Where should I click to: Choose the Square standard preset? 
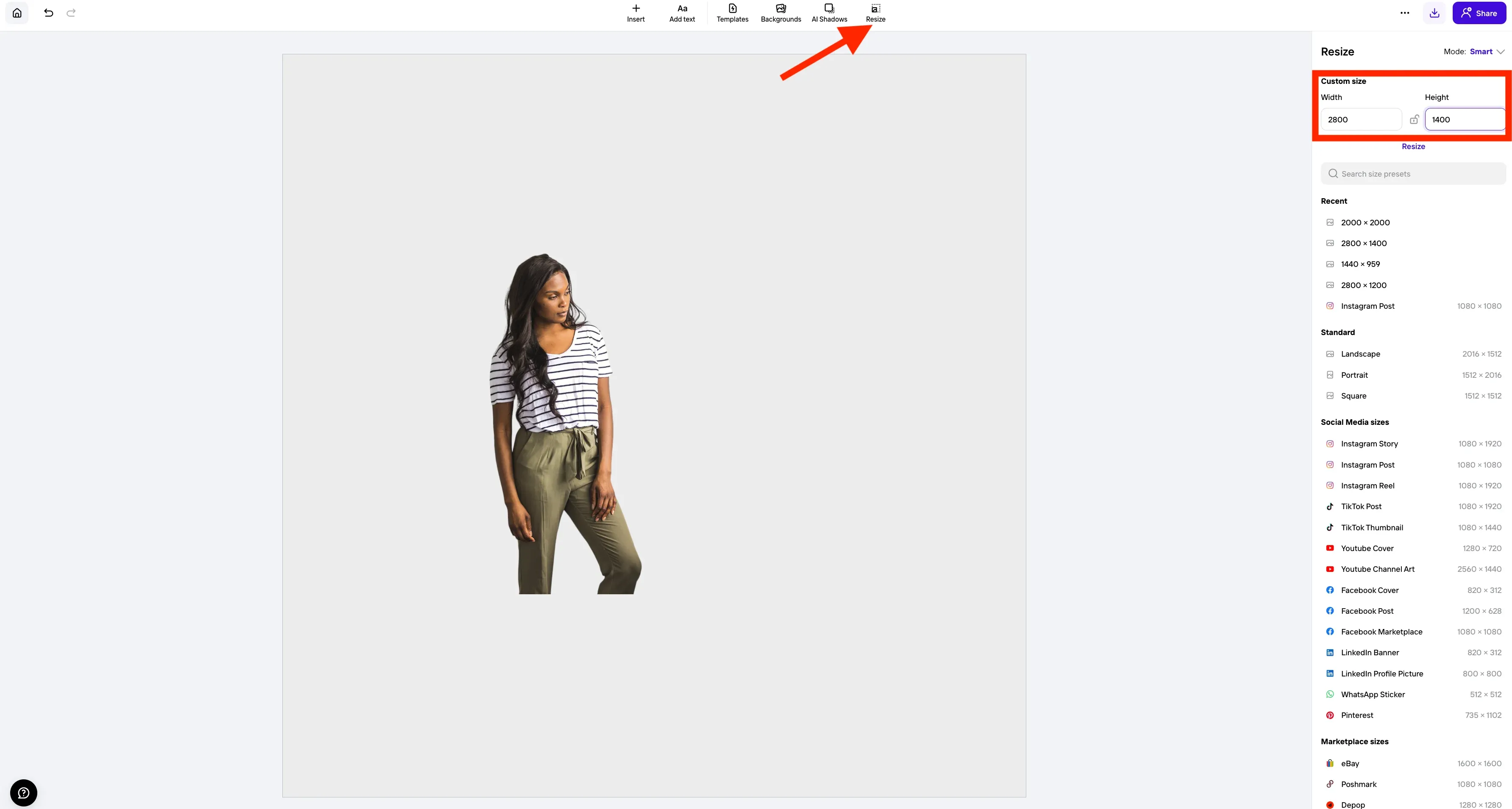pos(1413,396)
